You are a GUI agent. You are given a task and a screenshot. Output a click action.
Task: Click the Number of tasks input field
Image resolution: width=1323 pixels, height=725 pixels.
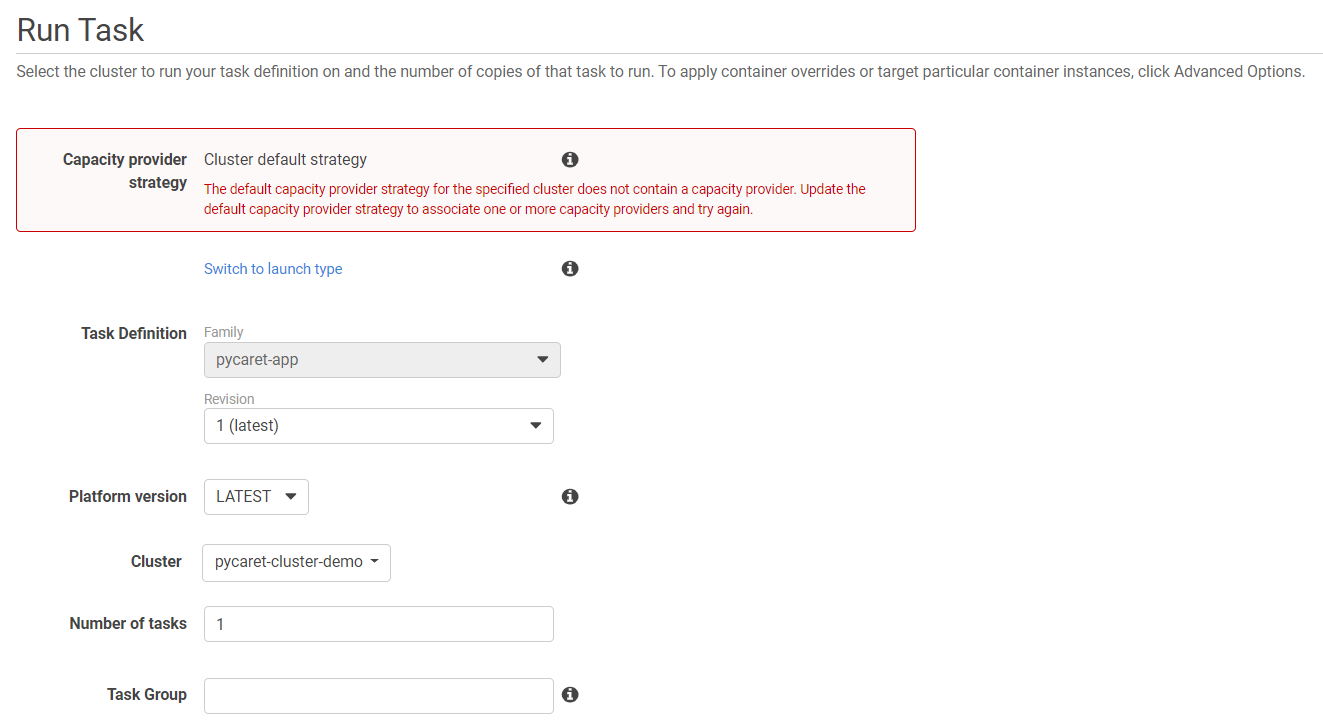378,624
